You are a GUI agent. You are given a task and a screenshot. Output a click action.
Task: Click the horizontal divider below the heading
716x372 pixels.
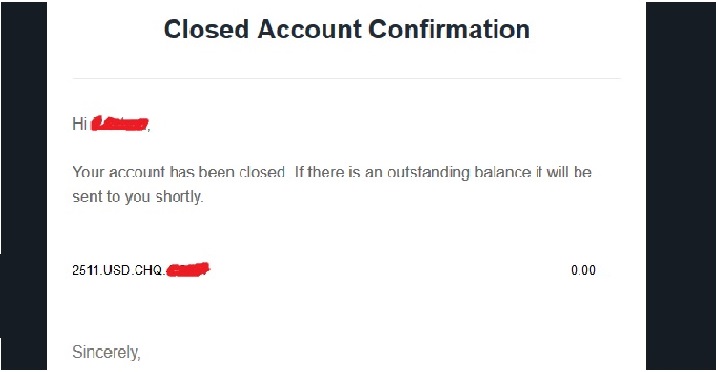(346, 79)
